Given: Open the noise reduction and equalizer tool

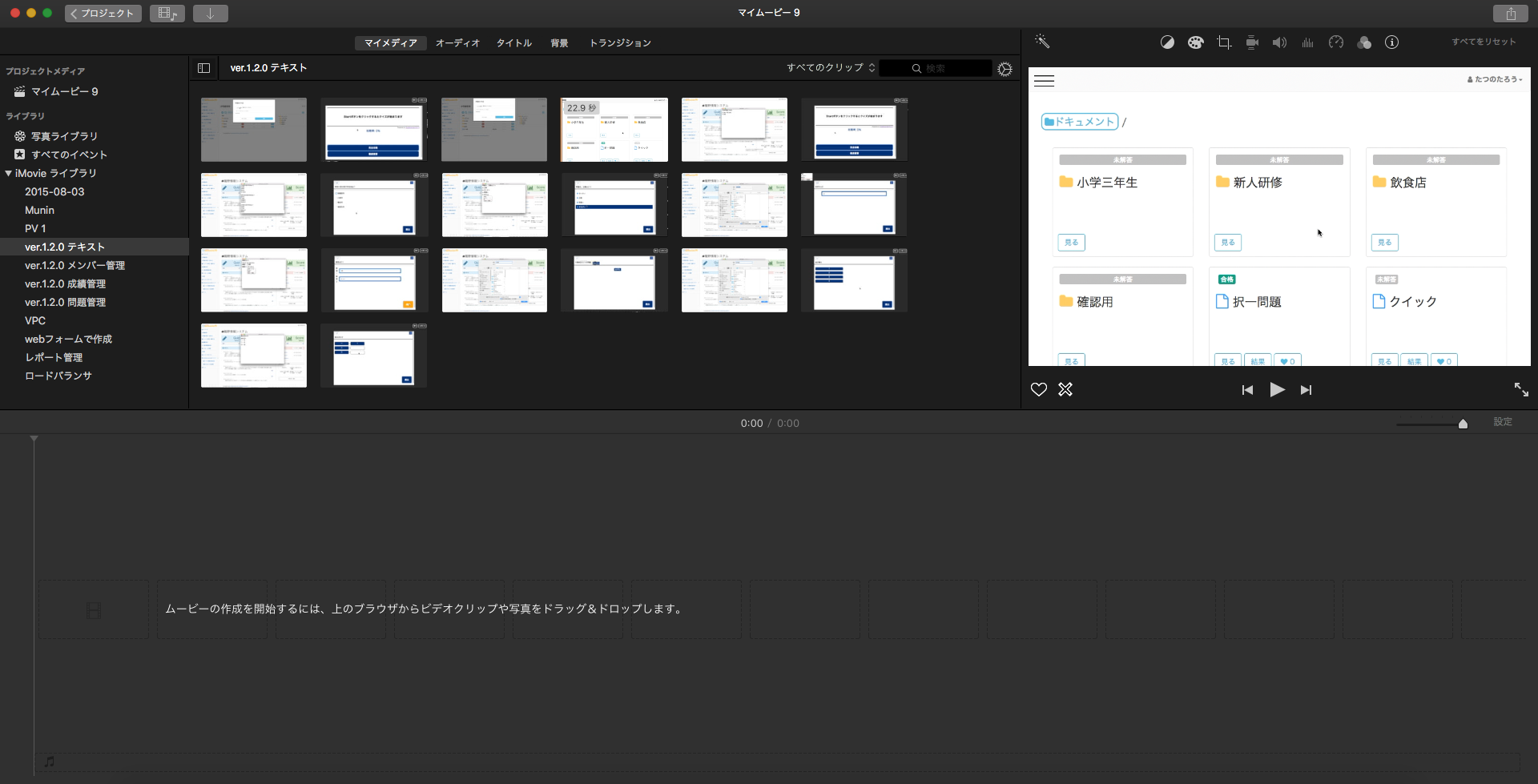Looking at the screenshot, I should (x=1307, y=42).
